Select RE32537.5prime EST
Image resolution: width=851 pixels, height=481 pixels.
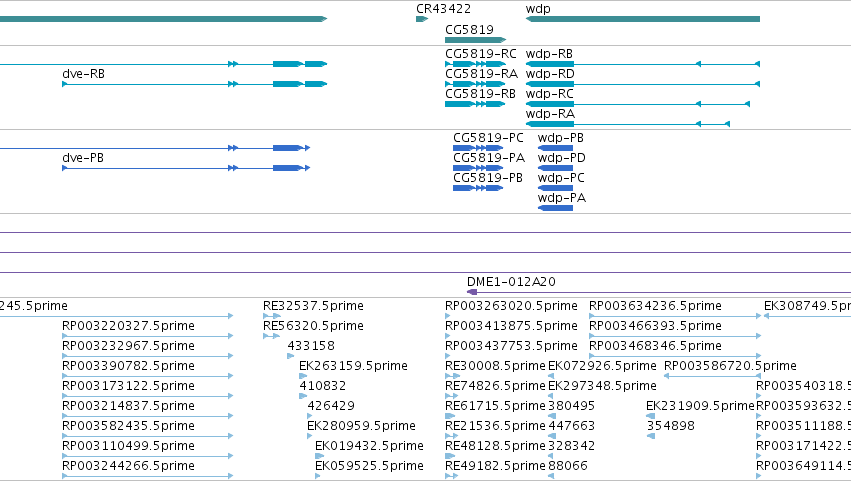tap(313, 306)
